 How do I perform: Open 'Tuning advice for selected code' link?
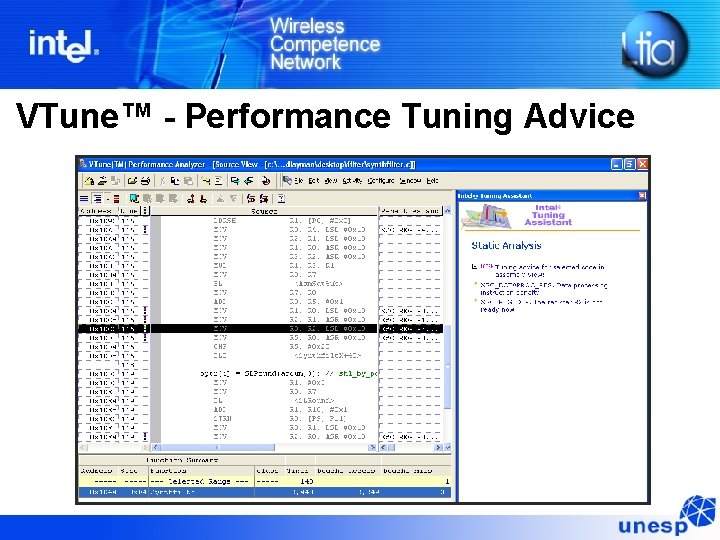pos(549,270)
